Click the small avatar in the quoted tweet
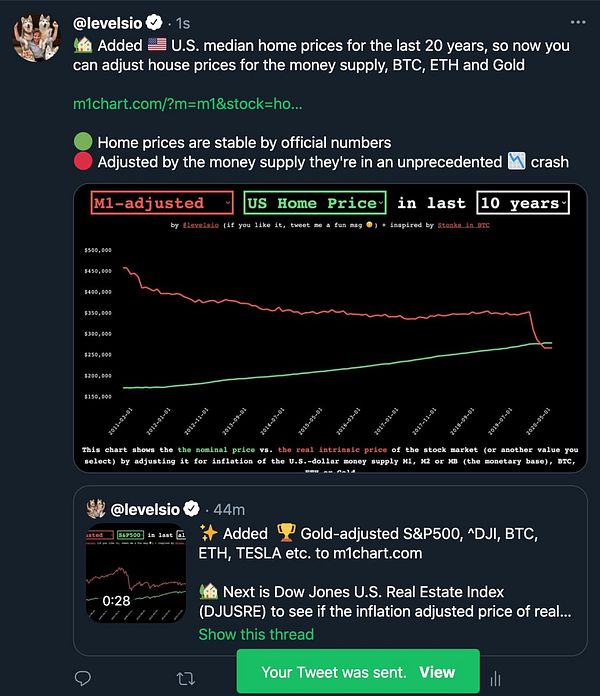The width and height of the screenshot is (600, 696). (97, 508)
